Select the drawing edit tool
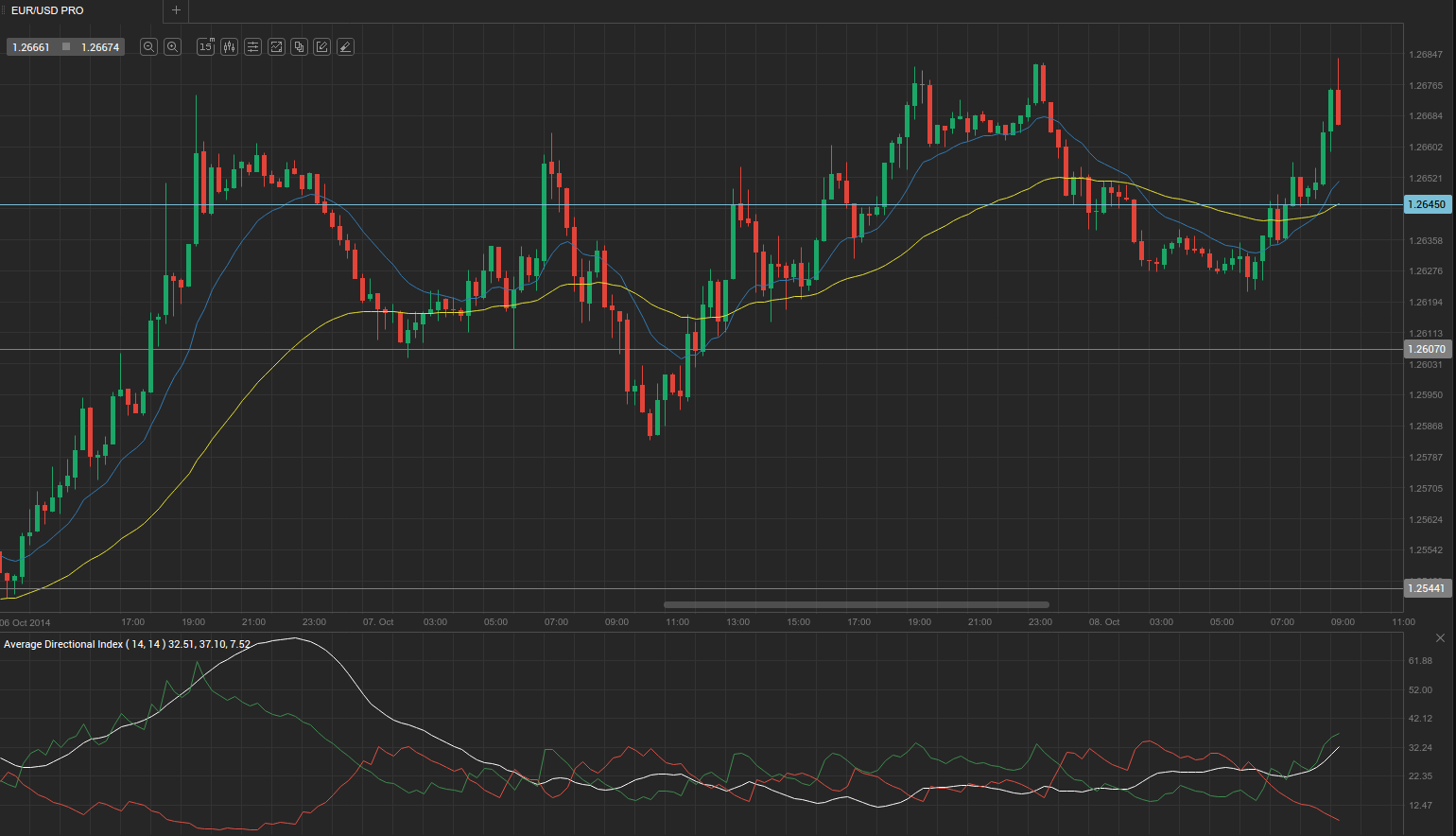Screen dimensions: 1456x836 point(322,46)
